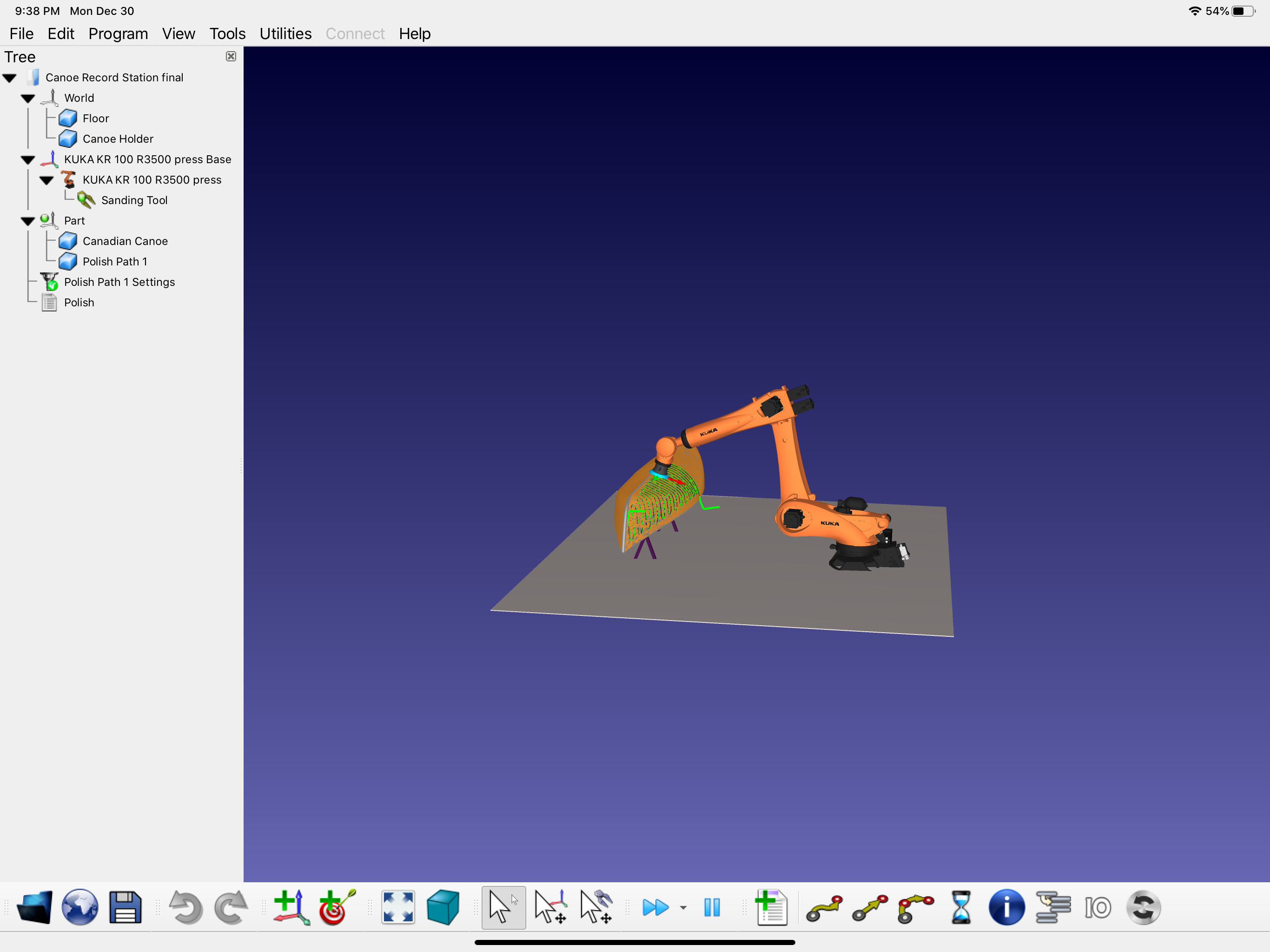
Task: Click the Polish program document icon
Action: [49, 303]
